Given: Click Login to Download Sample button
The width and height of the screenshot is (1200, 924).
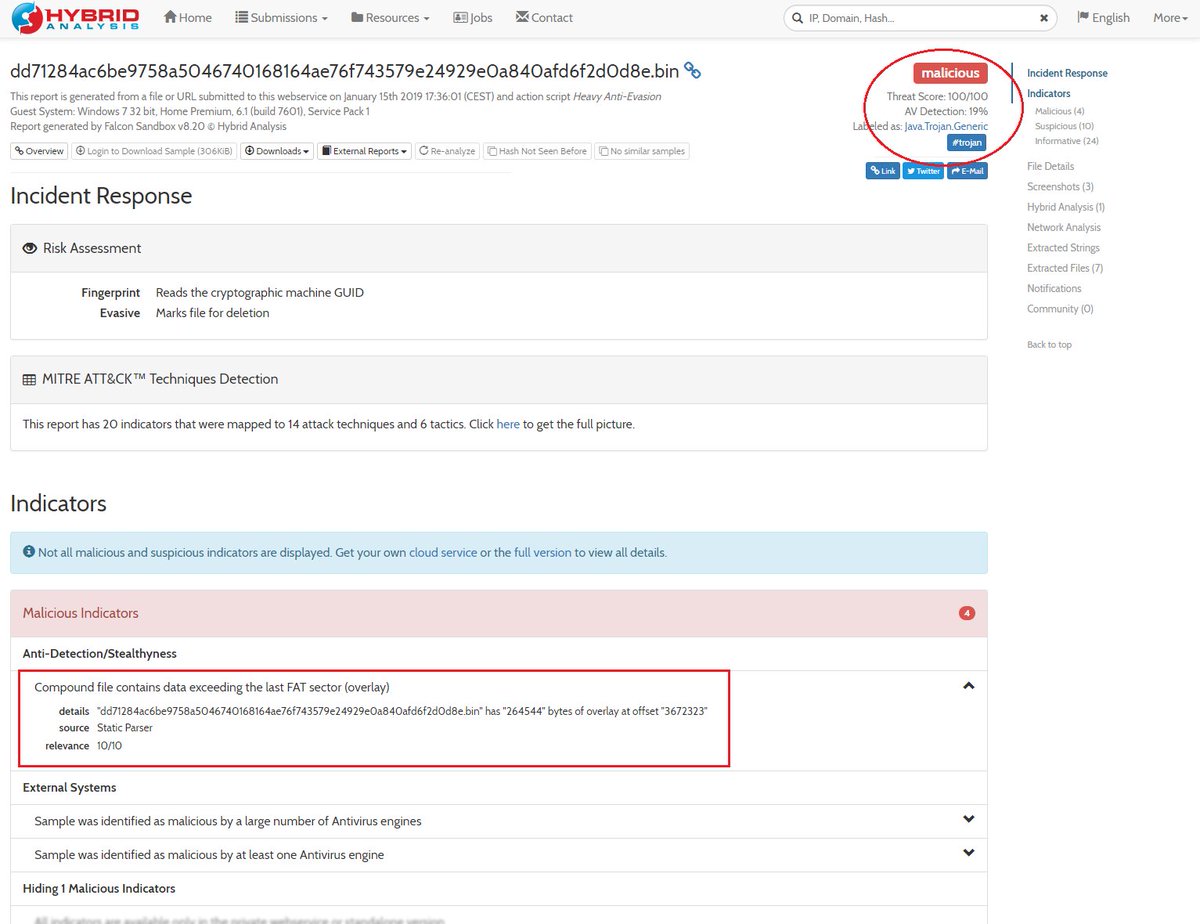Looking at the screenshot, I should [x=154, y=151].
